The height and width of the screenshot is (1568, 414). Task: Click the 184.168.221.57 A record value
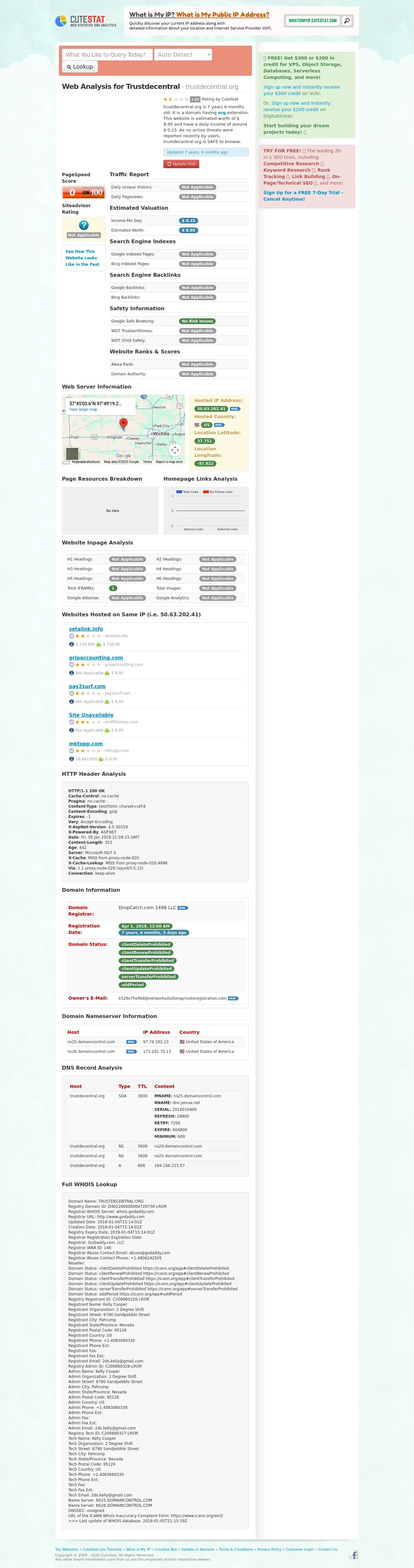[x=170, y=1166]
